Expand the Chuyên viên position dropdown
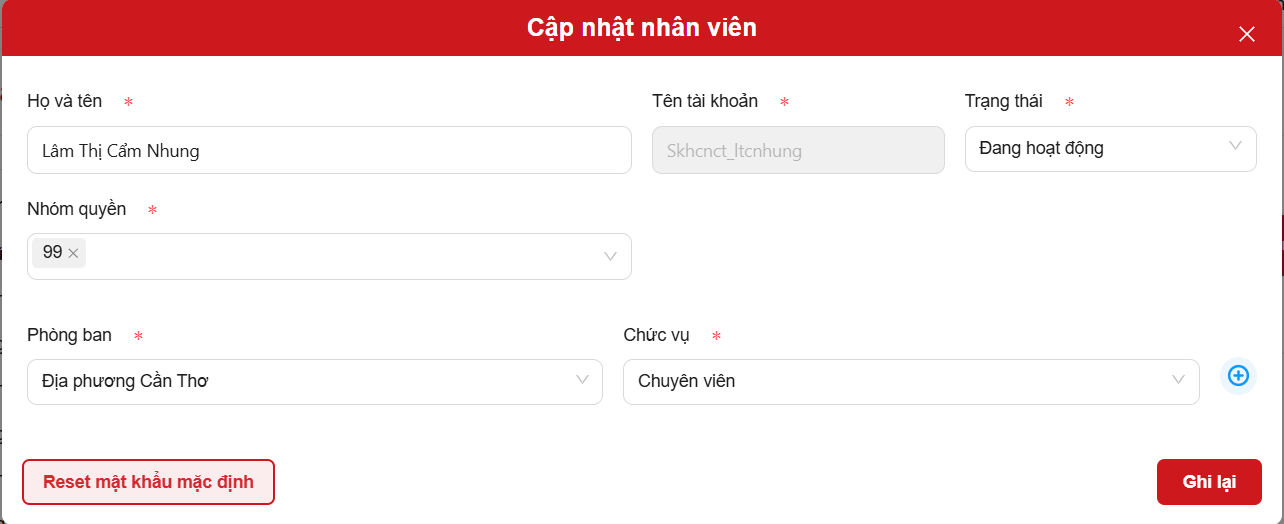The height and width of the screenshot is (524, 1284). 900,382
